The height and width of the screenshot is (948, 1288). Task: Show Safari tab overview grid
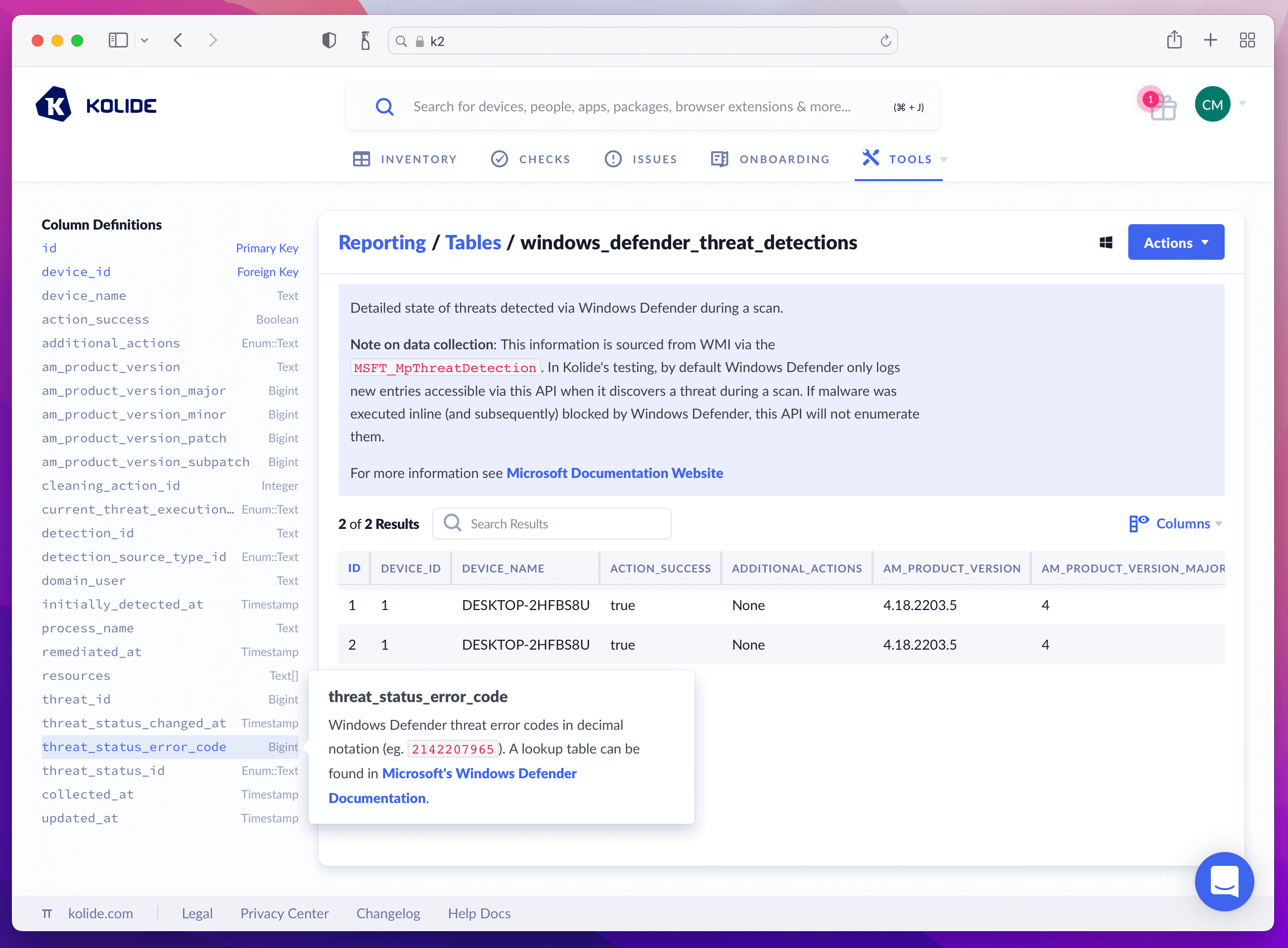pyautogui.click(x=1246, y=40)
